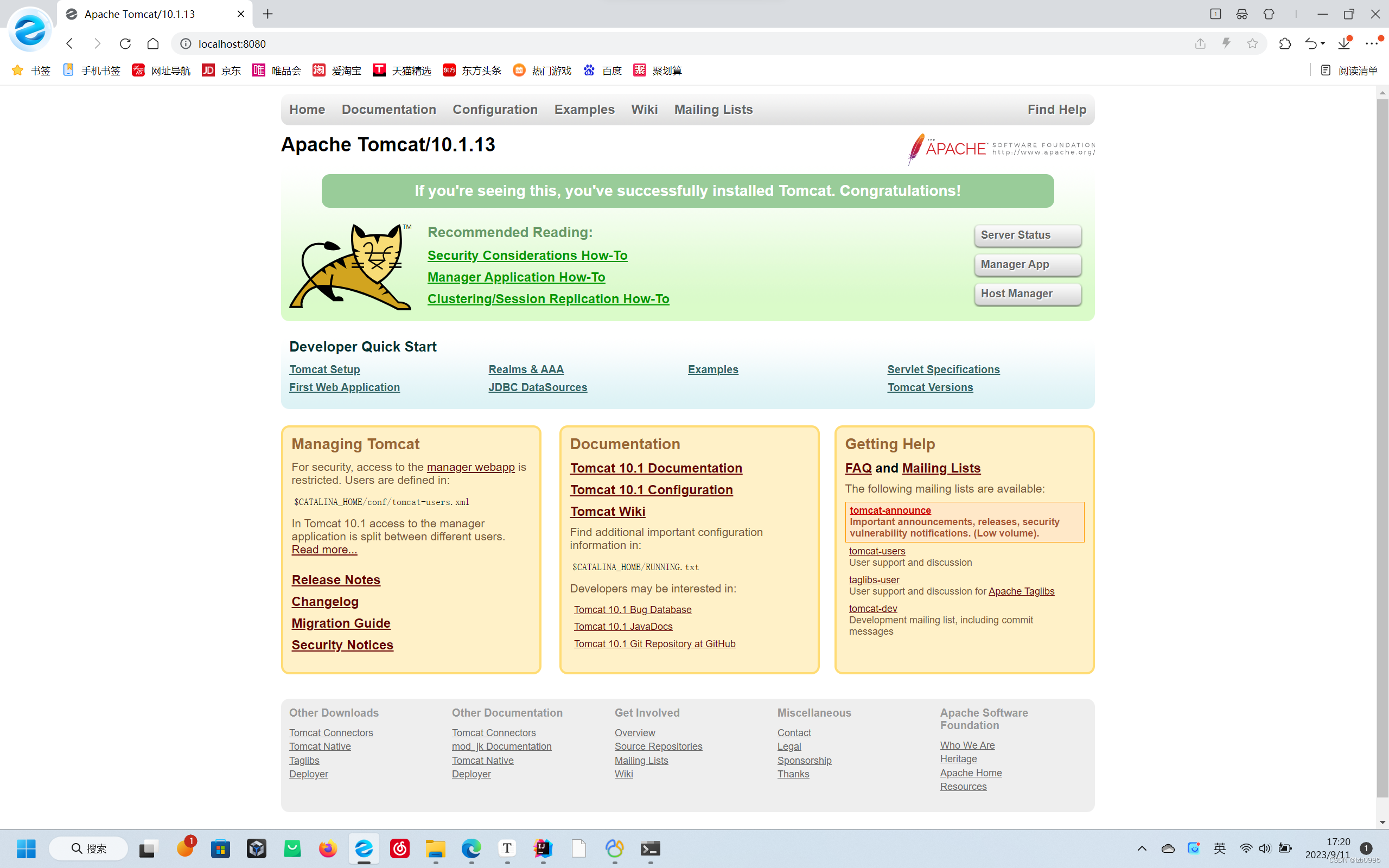Click the share page icon in address bar
1389x868 pixels.
click(x=1200, y=43)
